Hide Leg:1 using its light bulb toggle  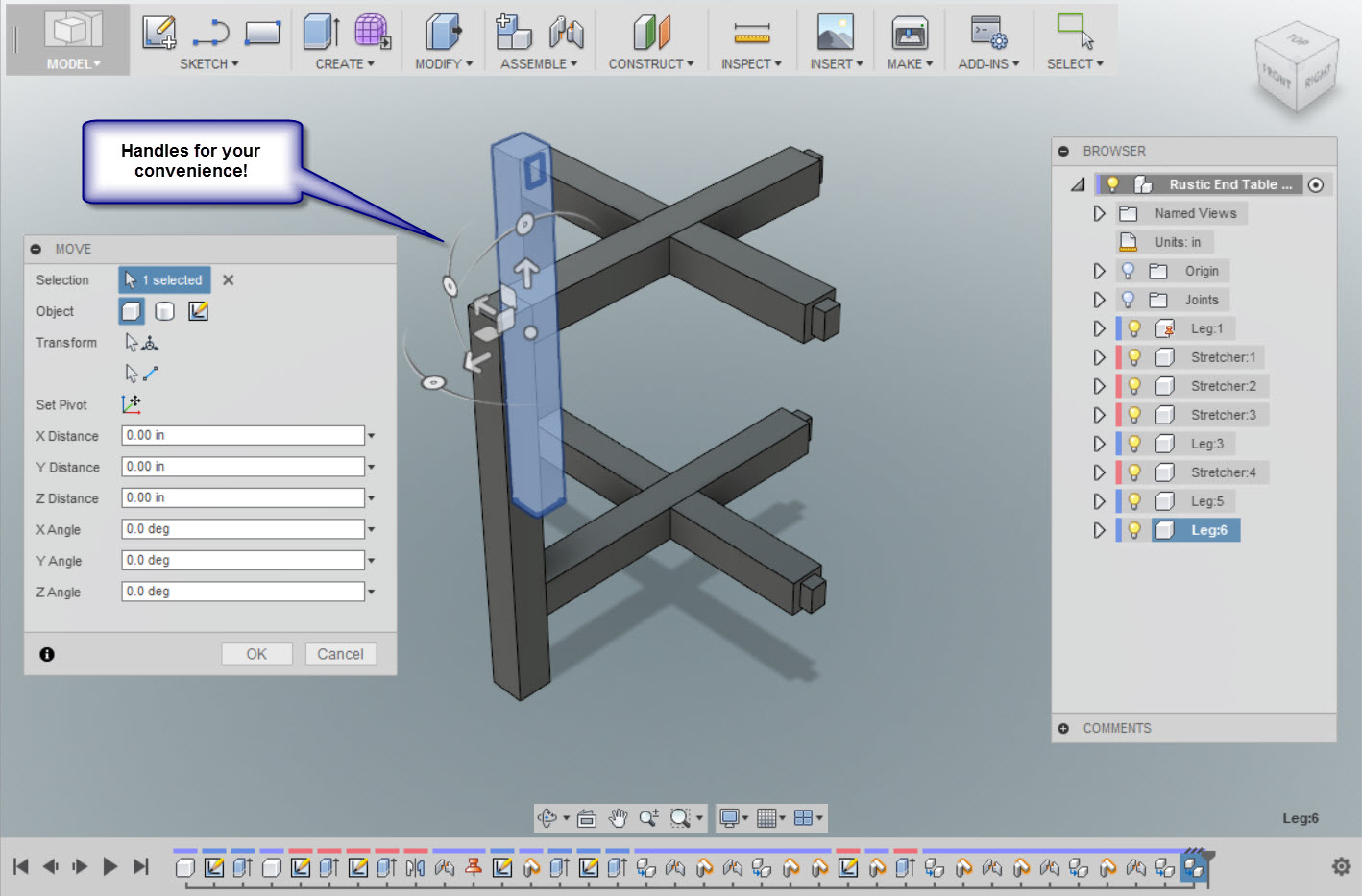[1134, 327]
